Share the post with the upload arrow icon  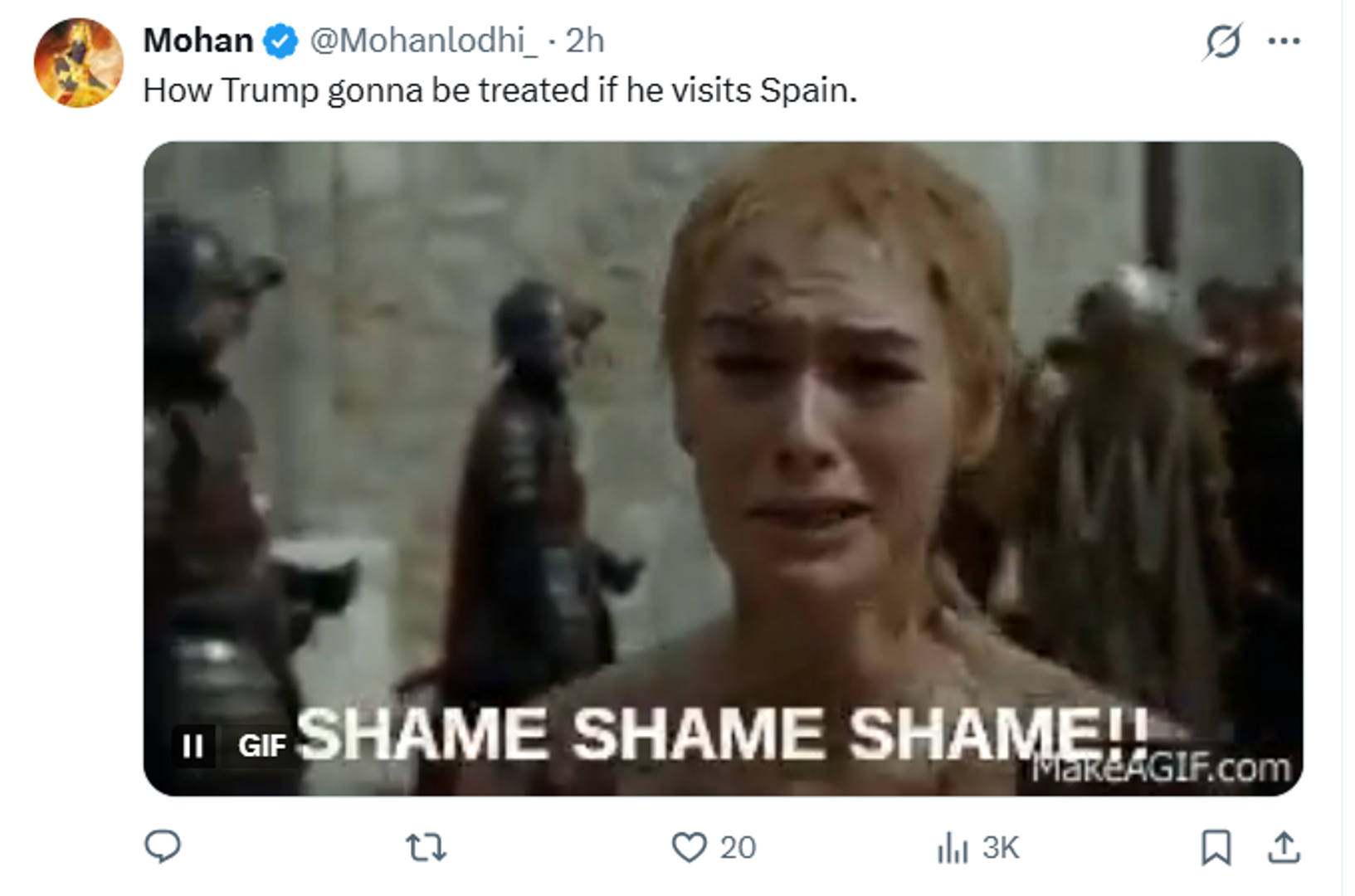click(1284, 848)
